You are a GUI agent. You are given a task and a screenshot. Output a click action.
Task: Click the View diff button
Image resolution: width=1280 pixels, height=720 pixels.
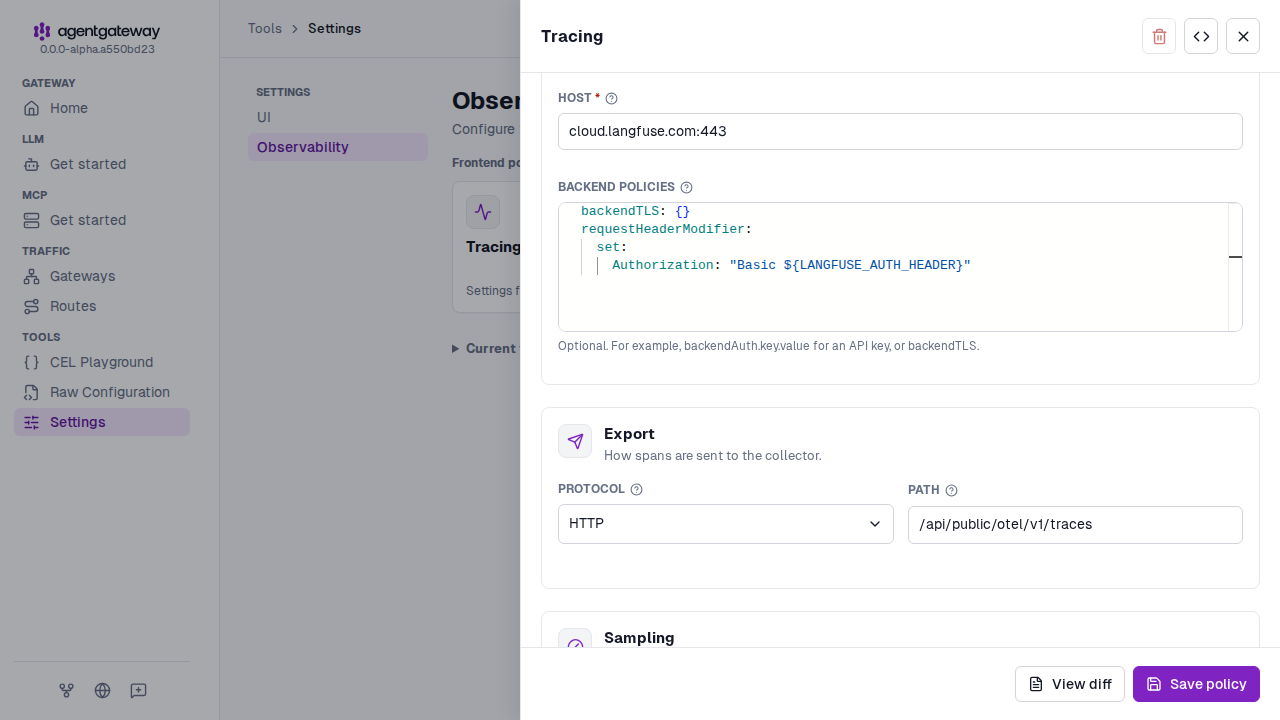tap(1070, 684)
